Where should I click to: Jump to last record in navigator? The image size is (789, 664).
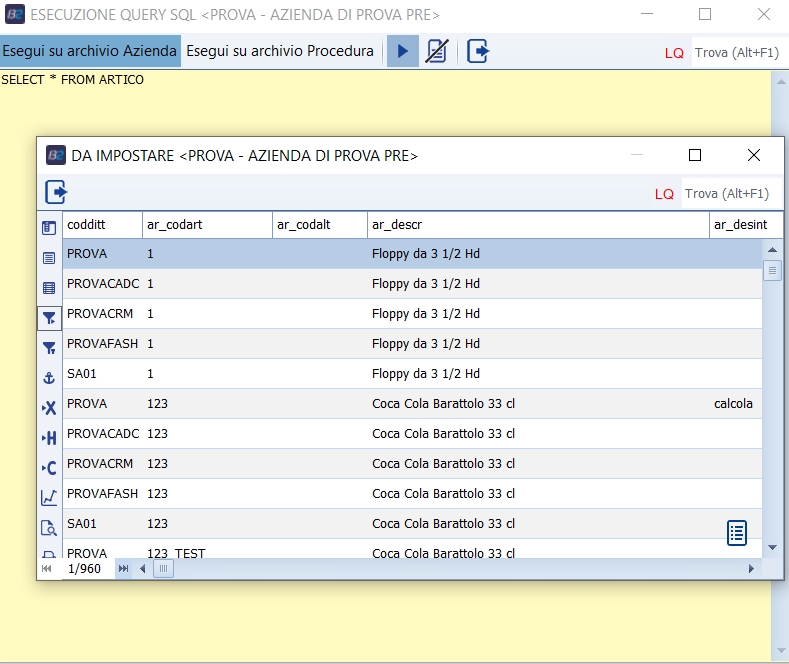(x=124, y=568)
